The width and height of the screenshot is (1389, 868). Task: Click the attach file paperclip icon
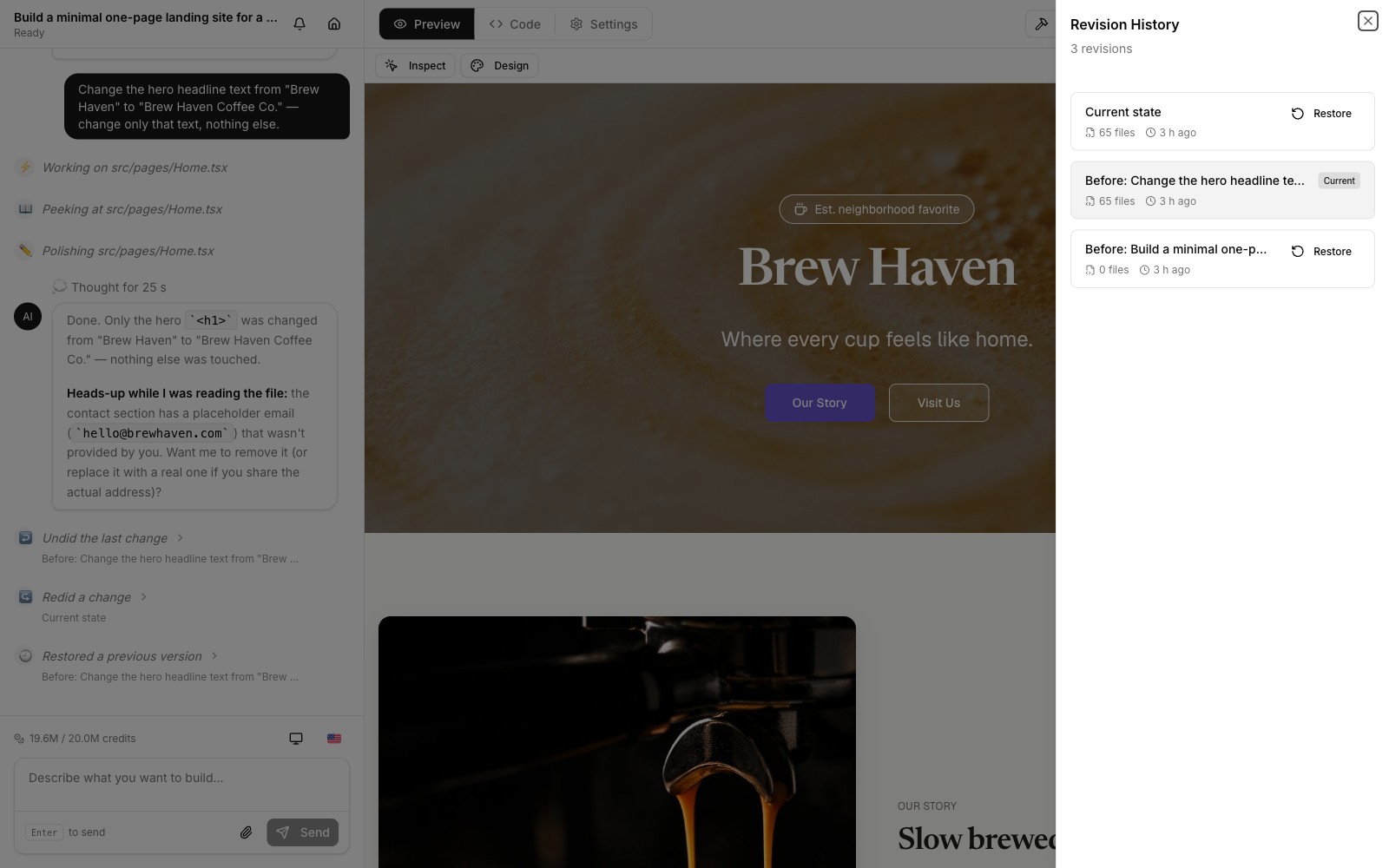247,832
